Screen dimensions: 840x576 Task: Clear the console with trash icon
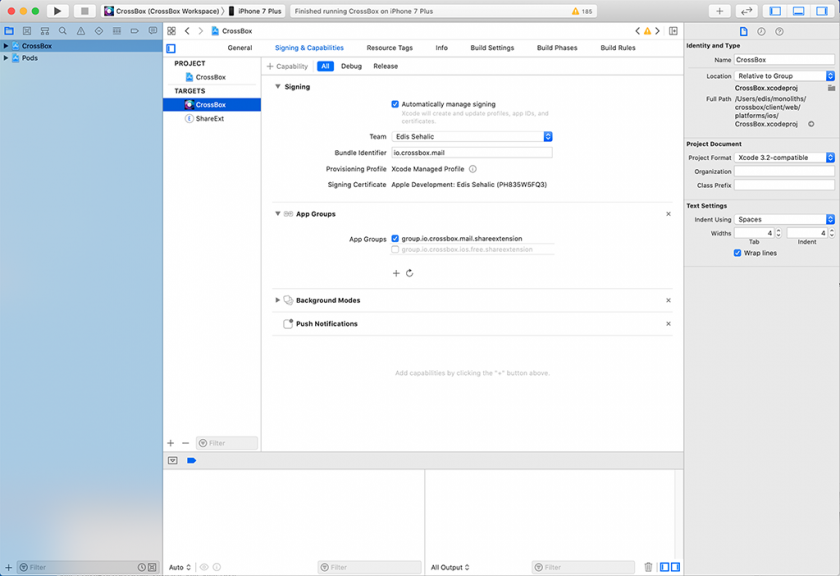tap(648, 567)
